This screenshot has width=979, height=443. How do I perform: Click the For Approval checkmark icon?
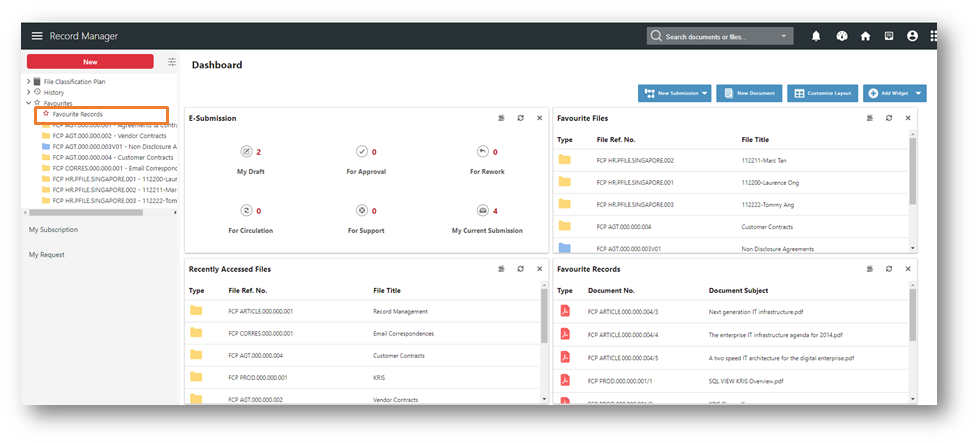click(x=362, y=152)
